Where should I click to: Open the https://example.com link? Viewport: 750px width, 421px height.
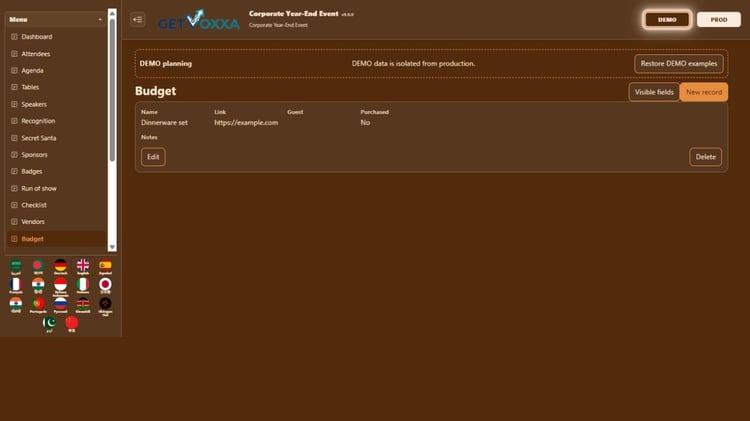click(x=246, y=122)
